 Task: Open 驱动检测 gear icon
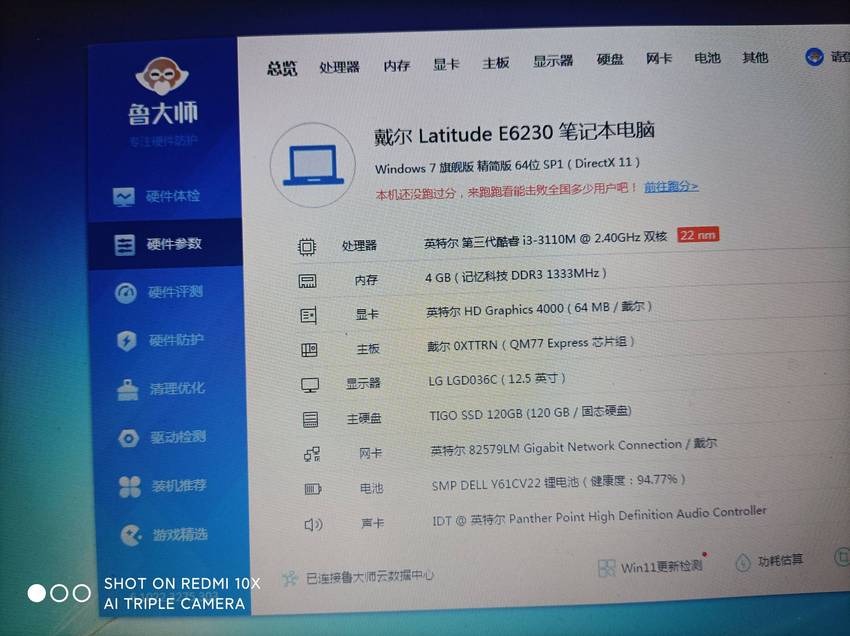pyautogui.click(x=128, y=438)
